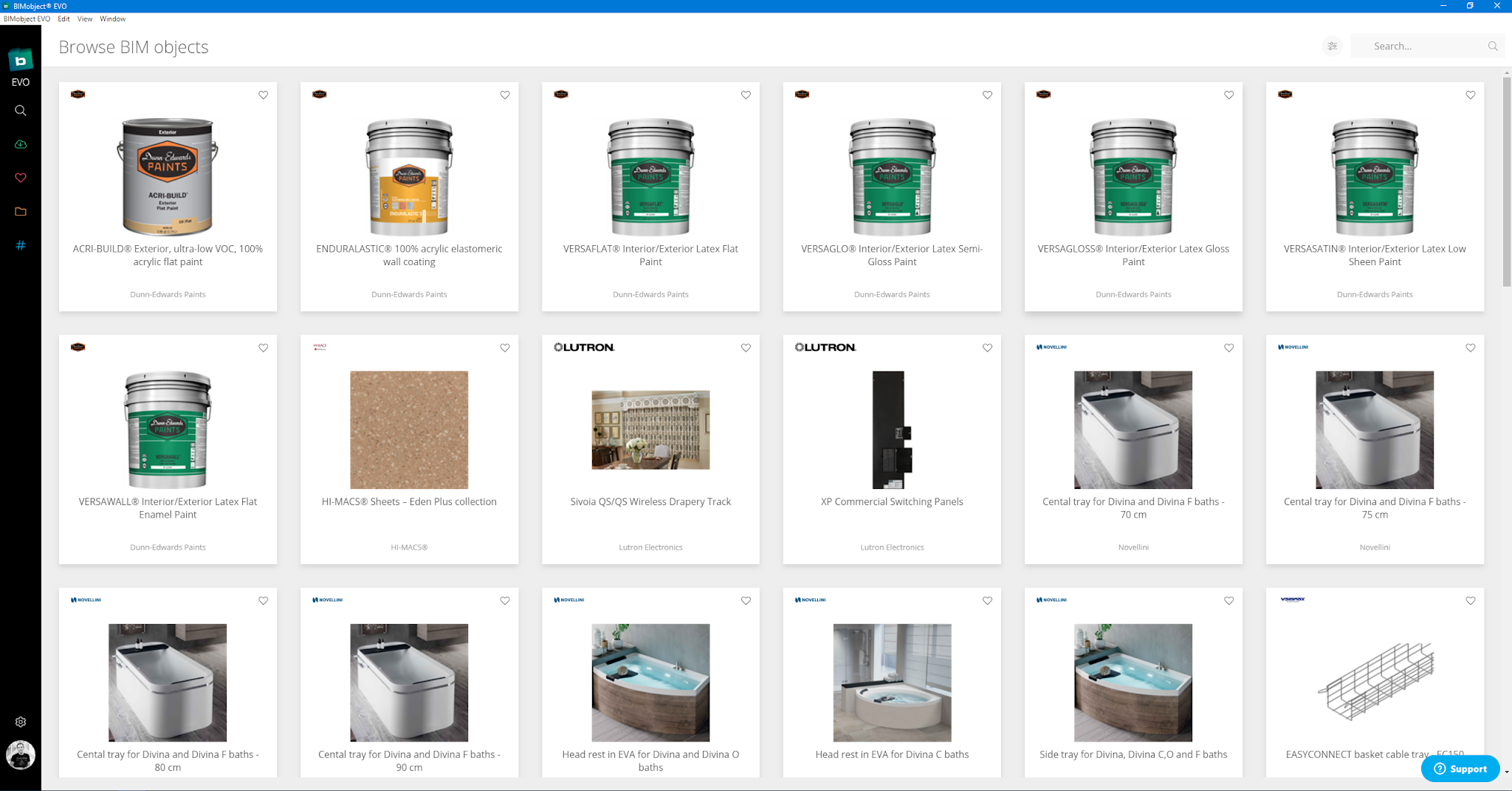Open the filter options icon near search

pyautogui.click(x=1332, y=46)
